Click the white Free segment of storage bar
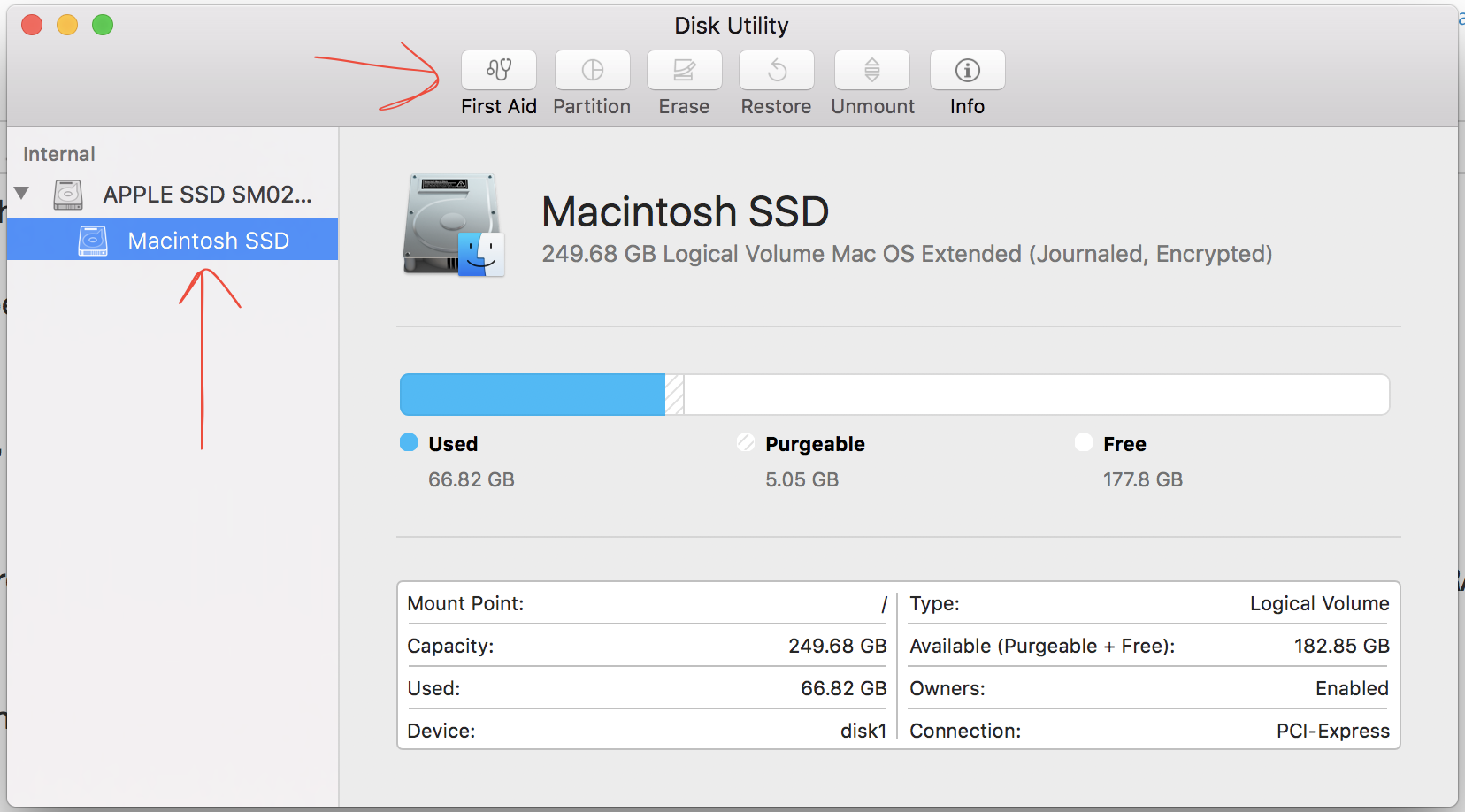Viewport: 1465px width, 812px height. click(1036, 395)
